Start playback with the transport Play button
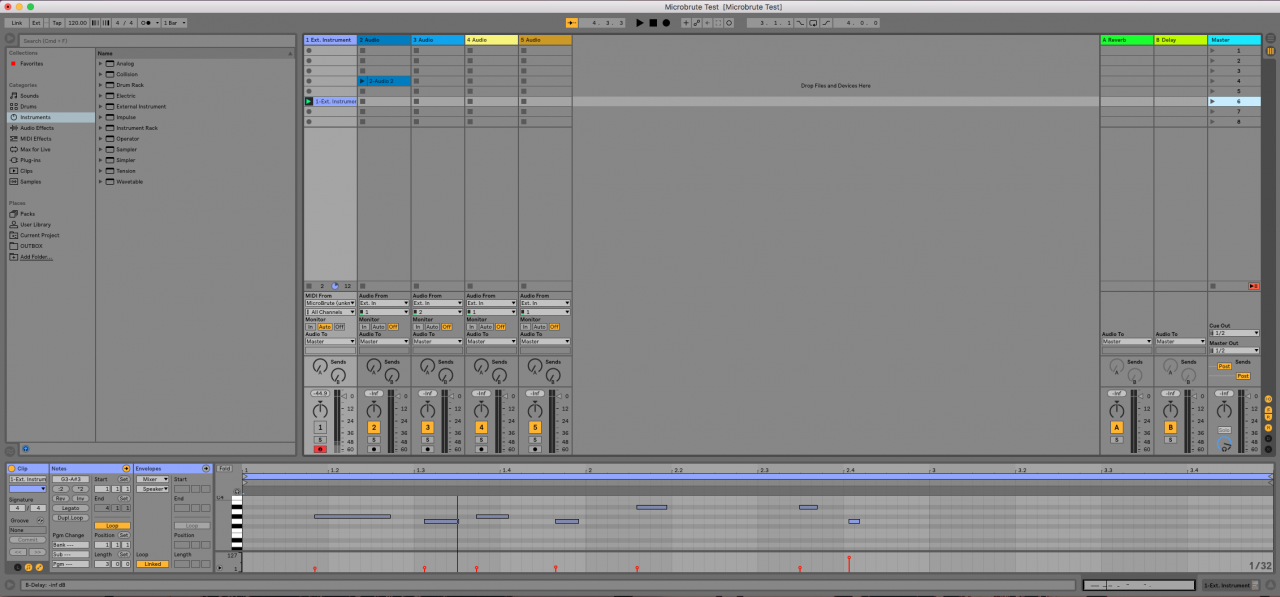The width and height of the screenshot is (1280, 597). pyautogui.click(x=640, y=22)
